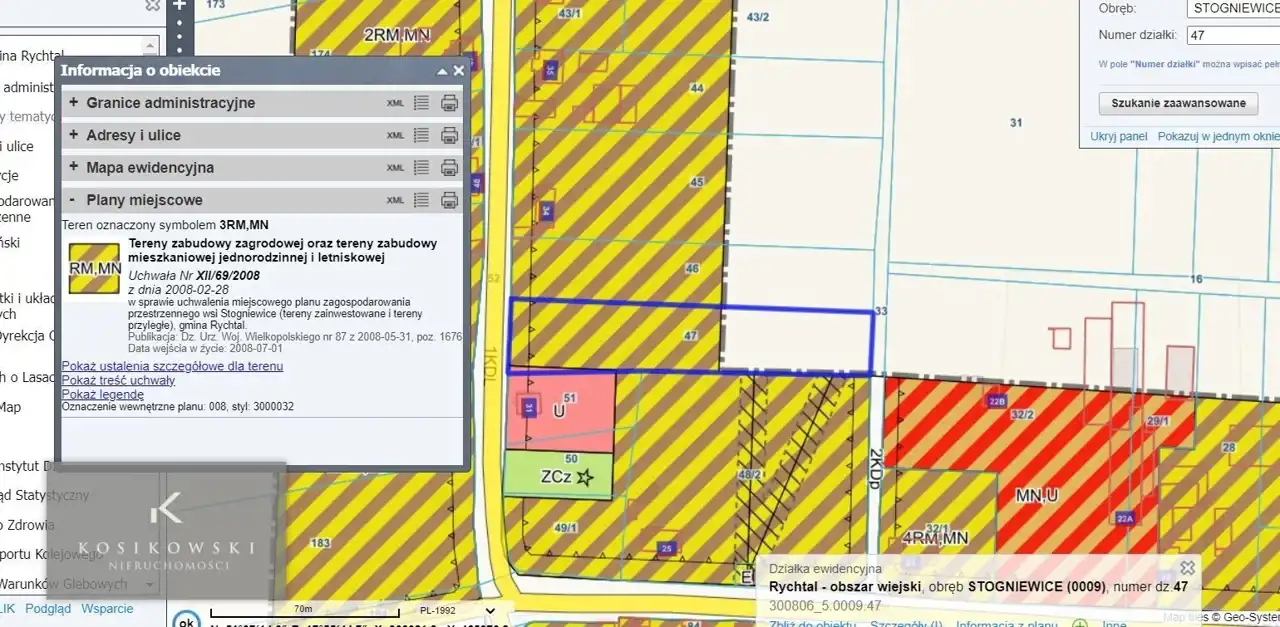Show the legend via Pokaż legendę
Screen dimensions: 1280x627
coord(102,394)
